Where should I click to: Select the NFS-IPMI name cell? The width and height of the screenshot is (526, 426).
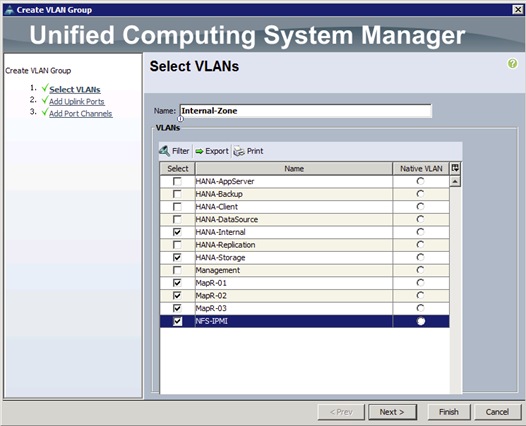294,321
